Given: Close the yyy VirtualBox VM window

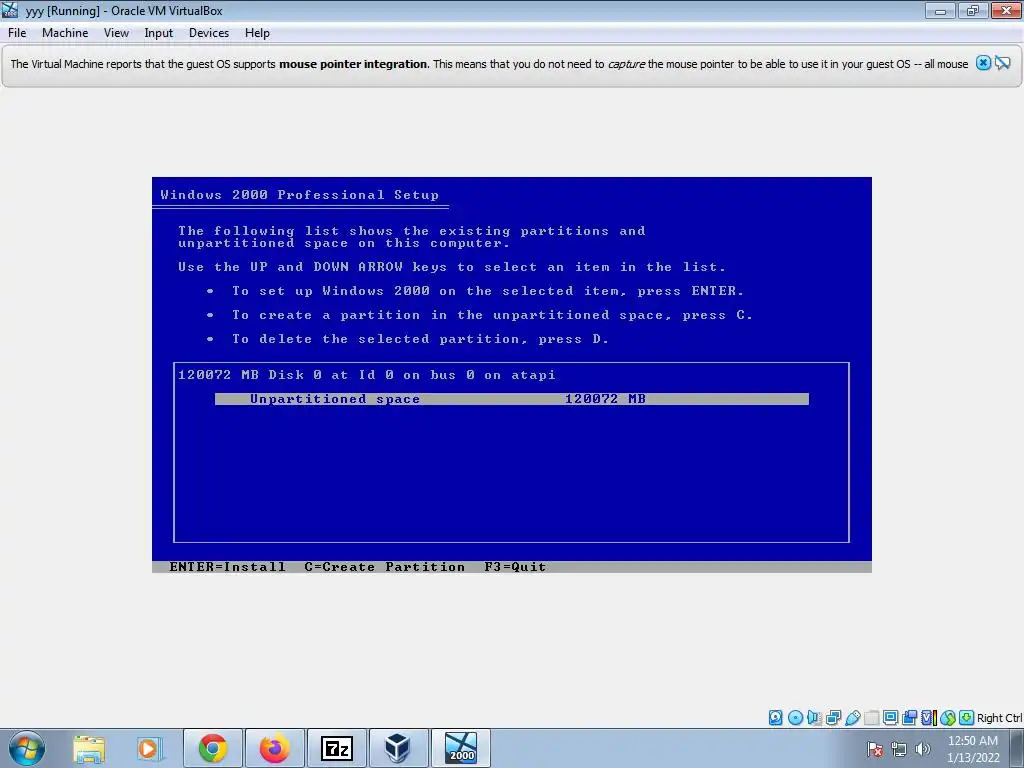Looking at the screenshot, I should (x=1006, y=10).
